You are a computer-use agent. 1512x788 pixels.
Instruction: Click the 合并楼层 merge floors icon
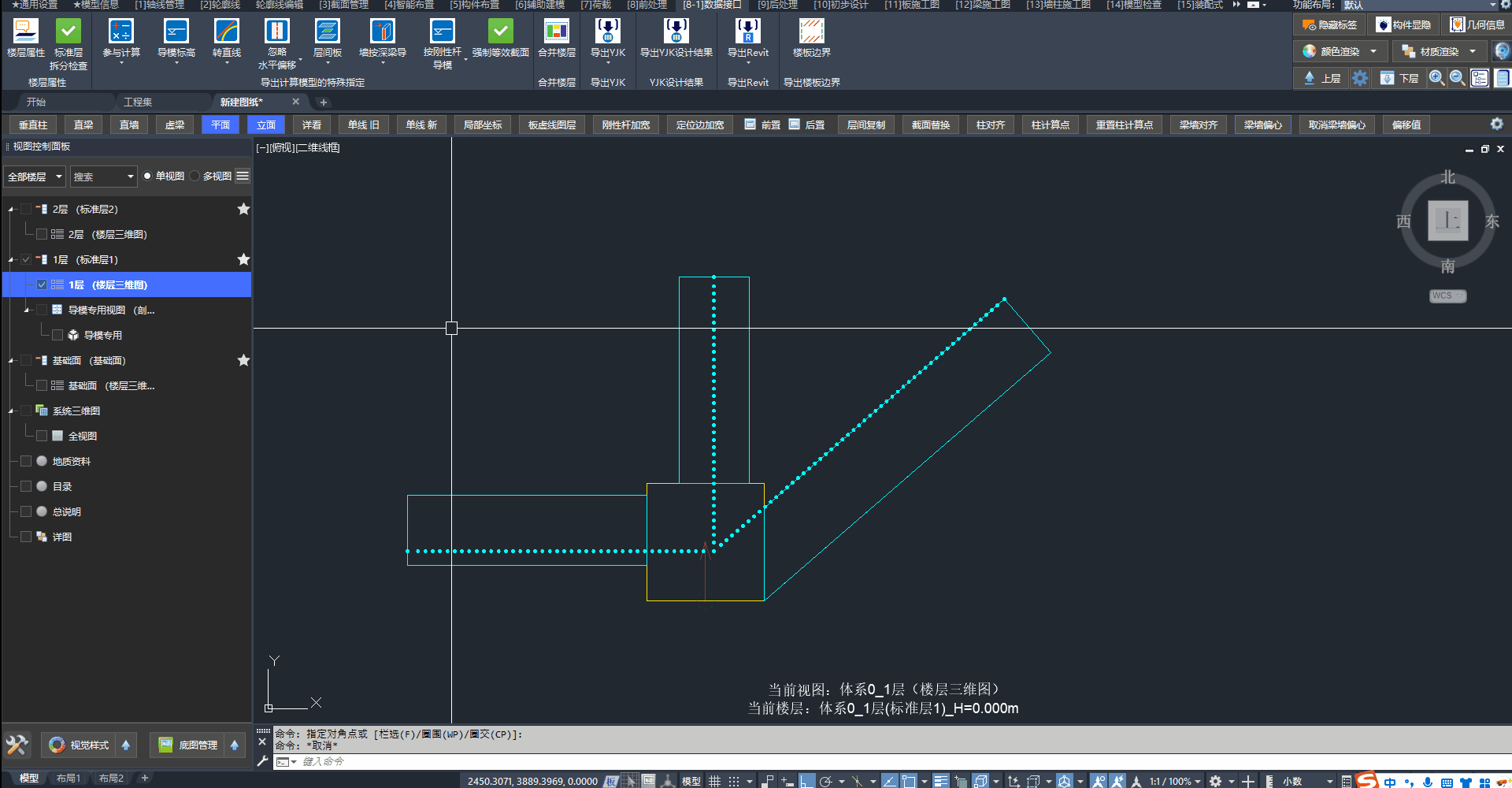pos(556,32)
